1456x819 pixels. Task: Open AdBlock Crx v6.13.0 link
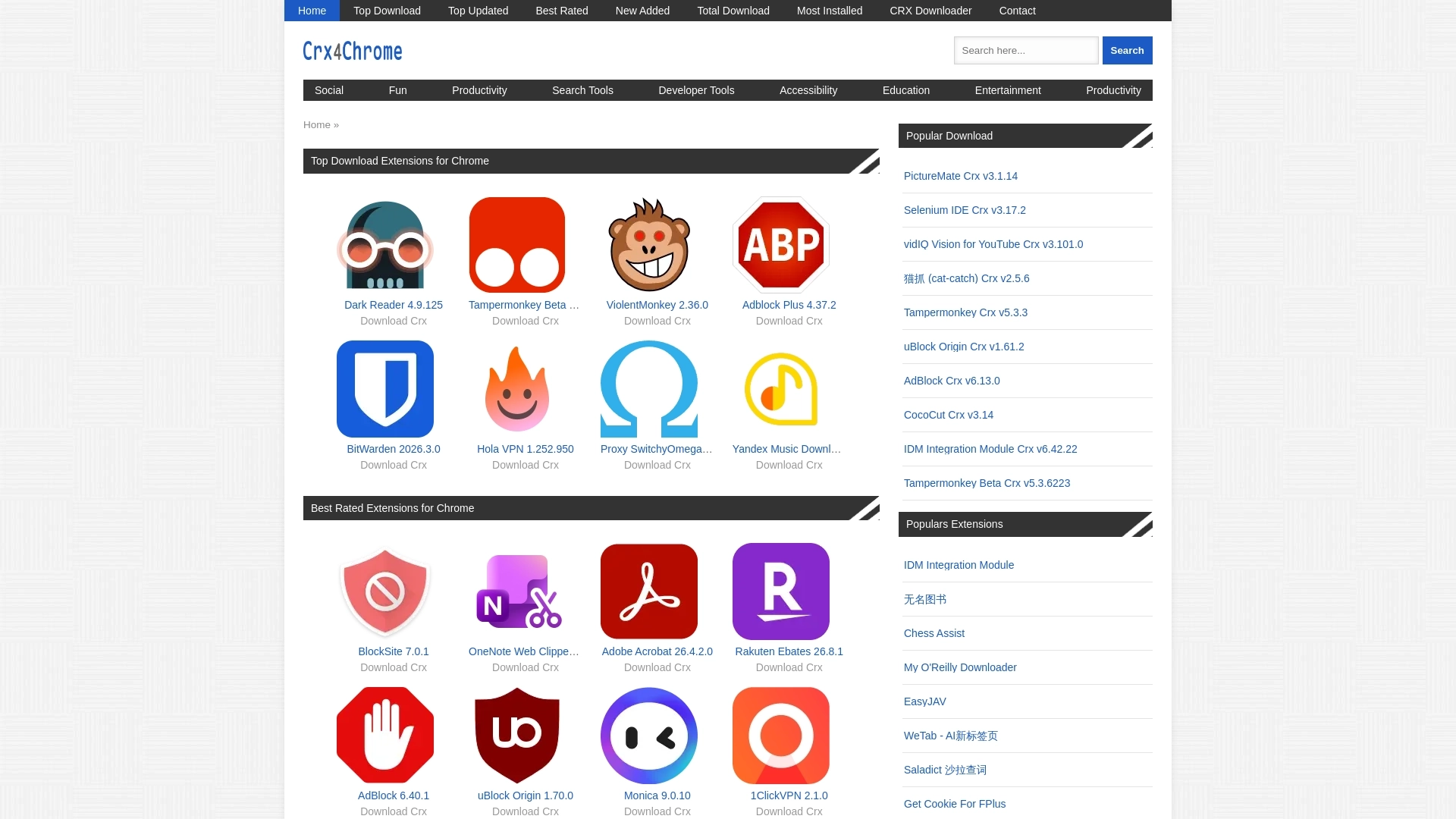tap(952, 381)
